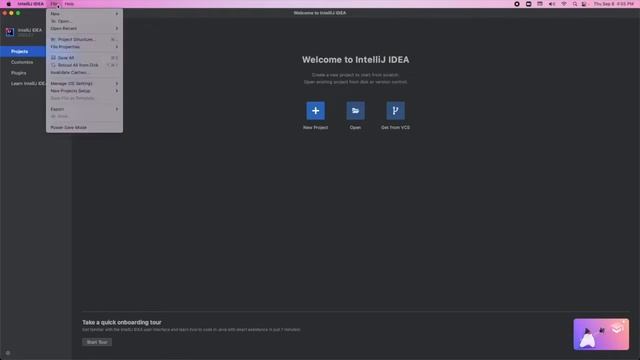
Task: Switch to the Customize tab
Action: pos(23,62)
